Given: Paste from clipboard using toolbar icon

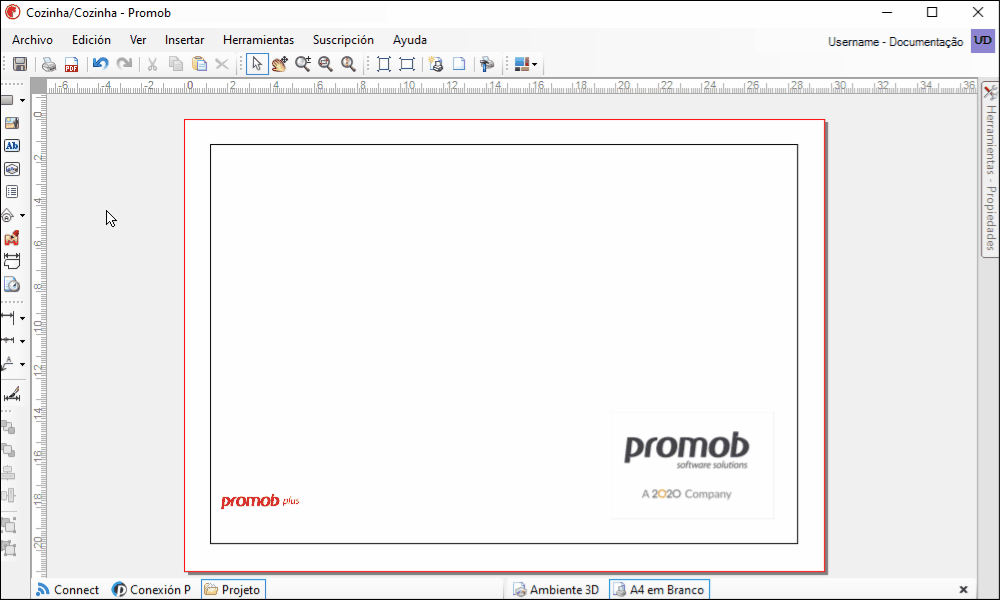Looking at the screenshot, I should [x=199, y=64].
